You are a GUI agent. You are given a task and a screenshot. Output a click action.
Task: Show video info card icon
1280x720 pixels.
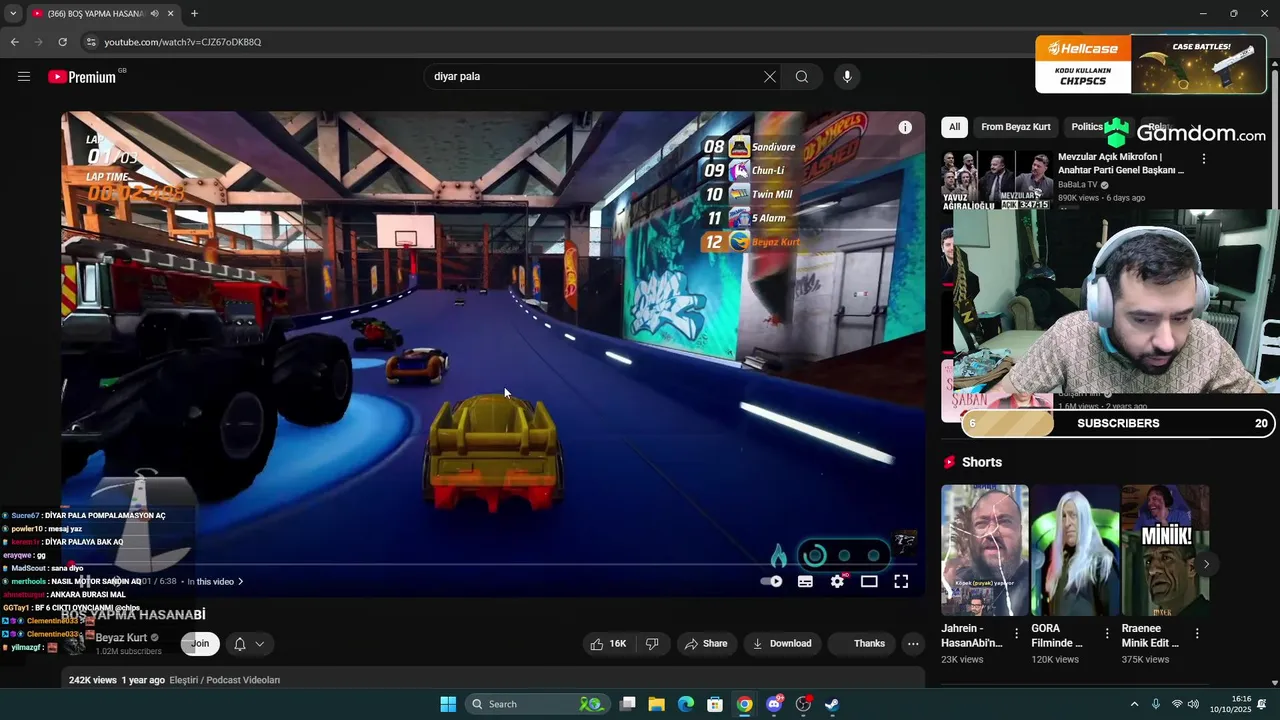coord(905,127)
